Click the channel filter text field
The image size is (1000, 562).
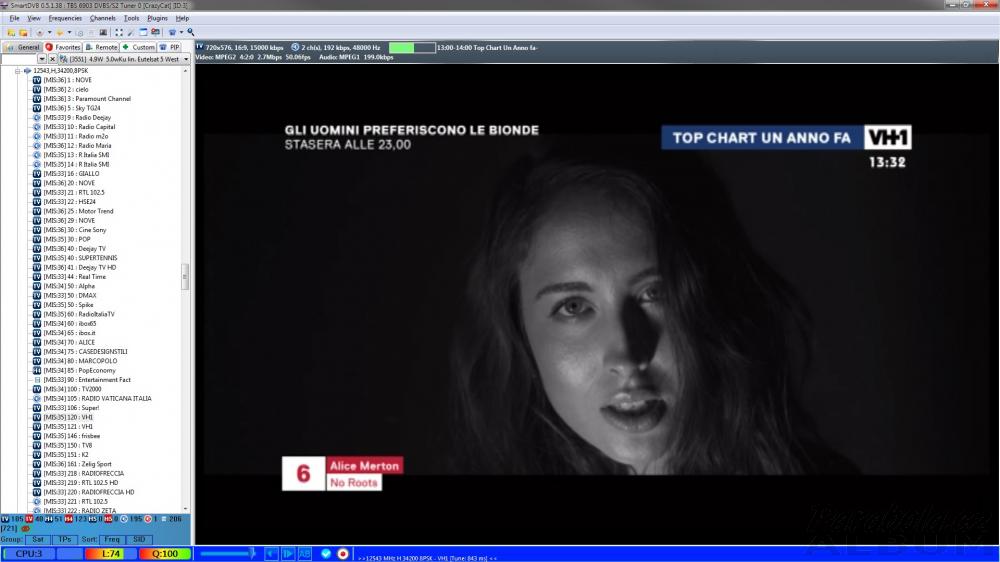click(19, 59)
